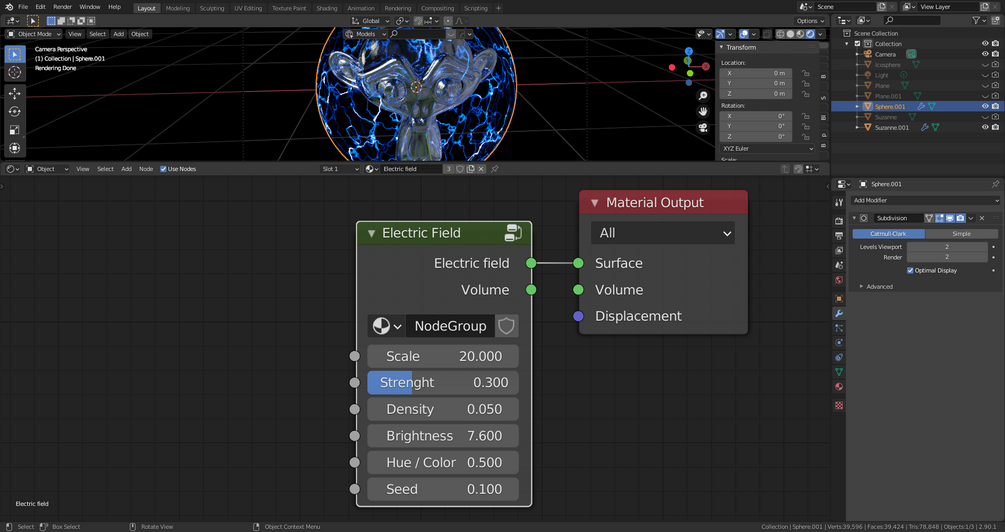Open the node editor Node menu
The width and height of the screenshot is (1005, 532).
[x=146, y=169]
